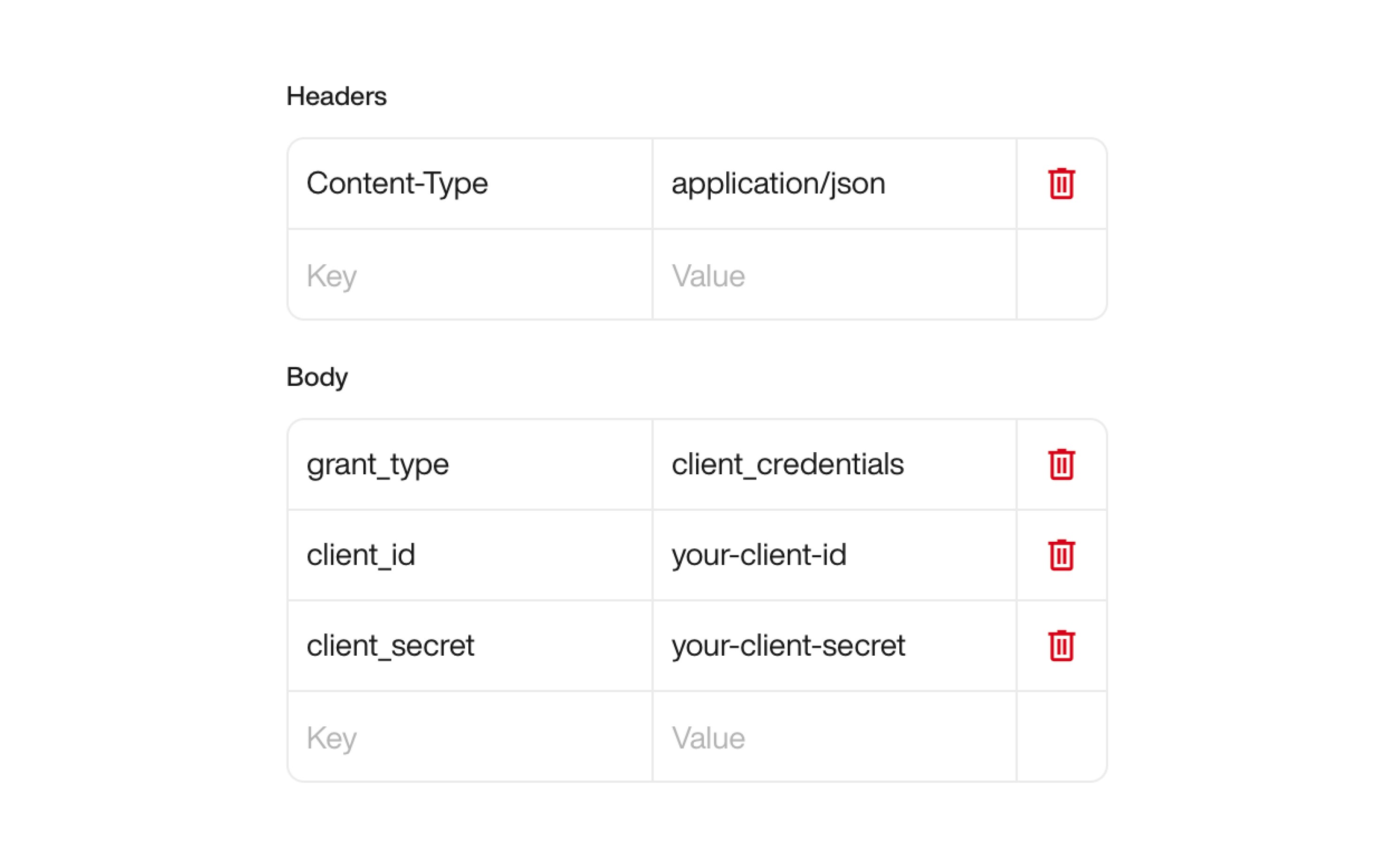Select the application/json value field

pyautogui.click(x=832, y=184)
